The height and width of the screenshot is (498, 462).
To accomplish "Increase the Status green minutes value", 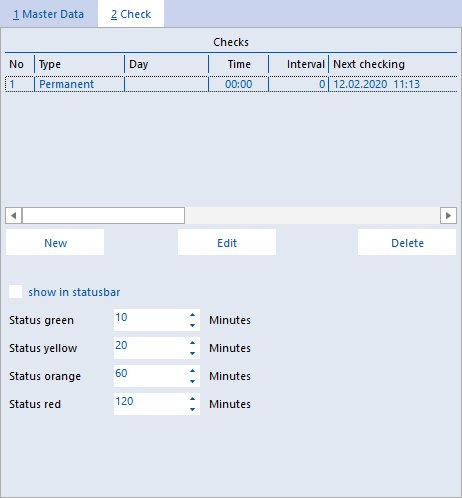I will click(192, 315).
